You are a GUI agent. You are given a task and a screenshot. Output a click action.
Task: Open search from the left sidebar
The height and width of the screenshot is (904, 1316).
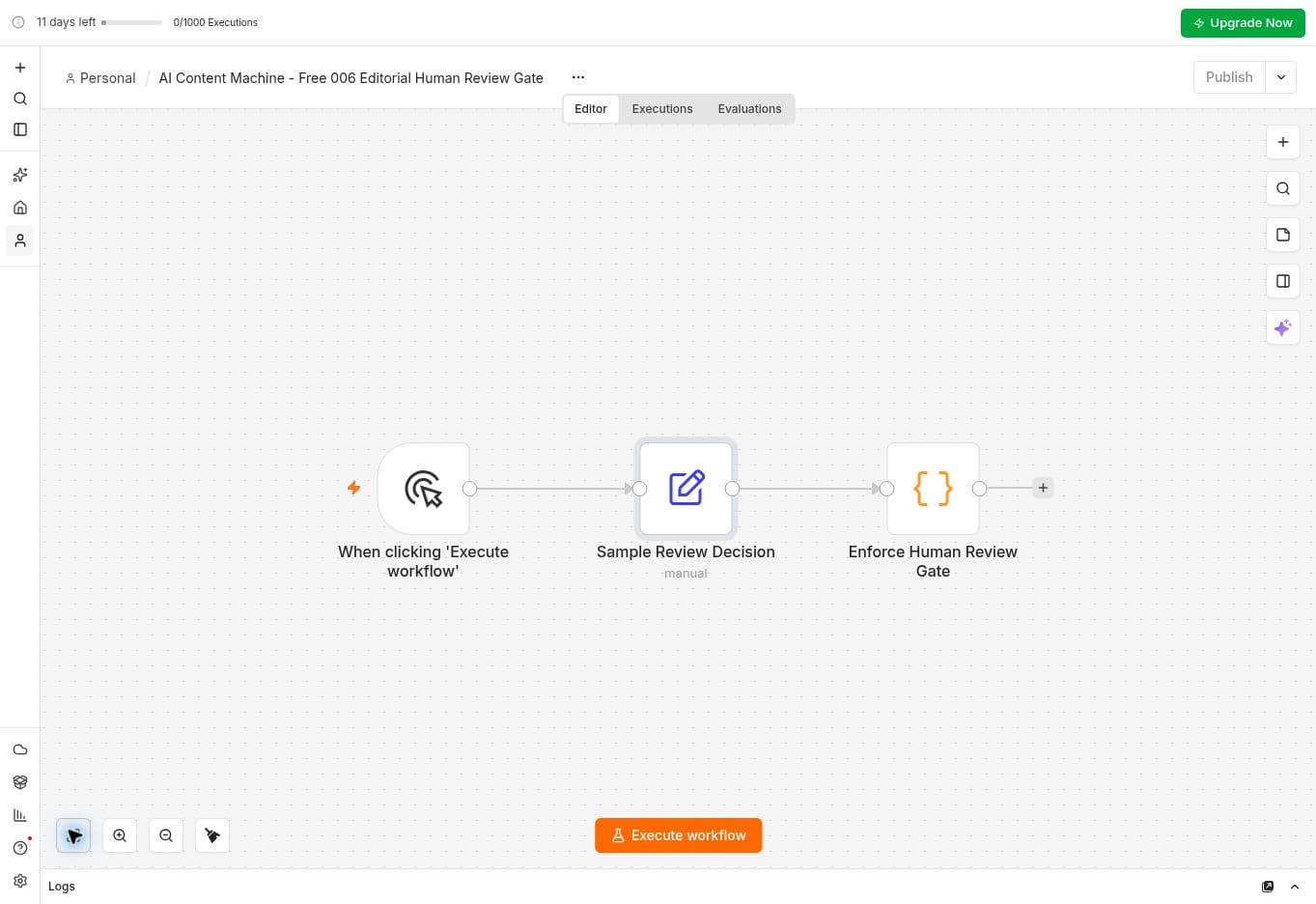coord(20,99)
